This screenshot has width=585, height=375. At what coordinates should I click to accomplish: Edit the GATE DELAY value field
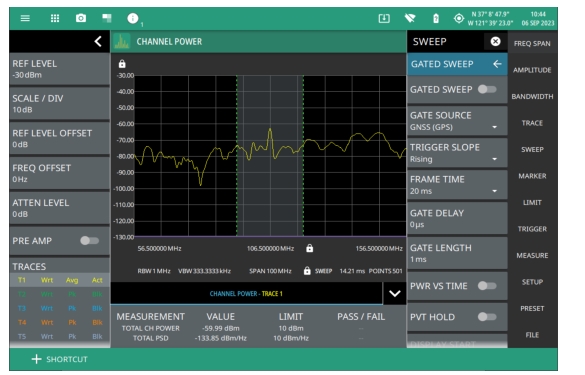point(457,219)
